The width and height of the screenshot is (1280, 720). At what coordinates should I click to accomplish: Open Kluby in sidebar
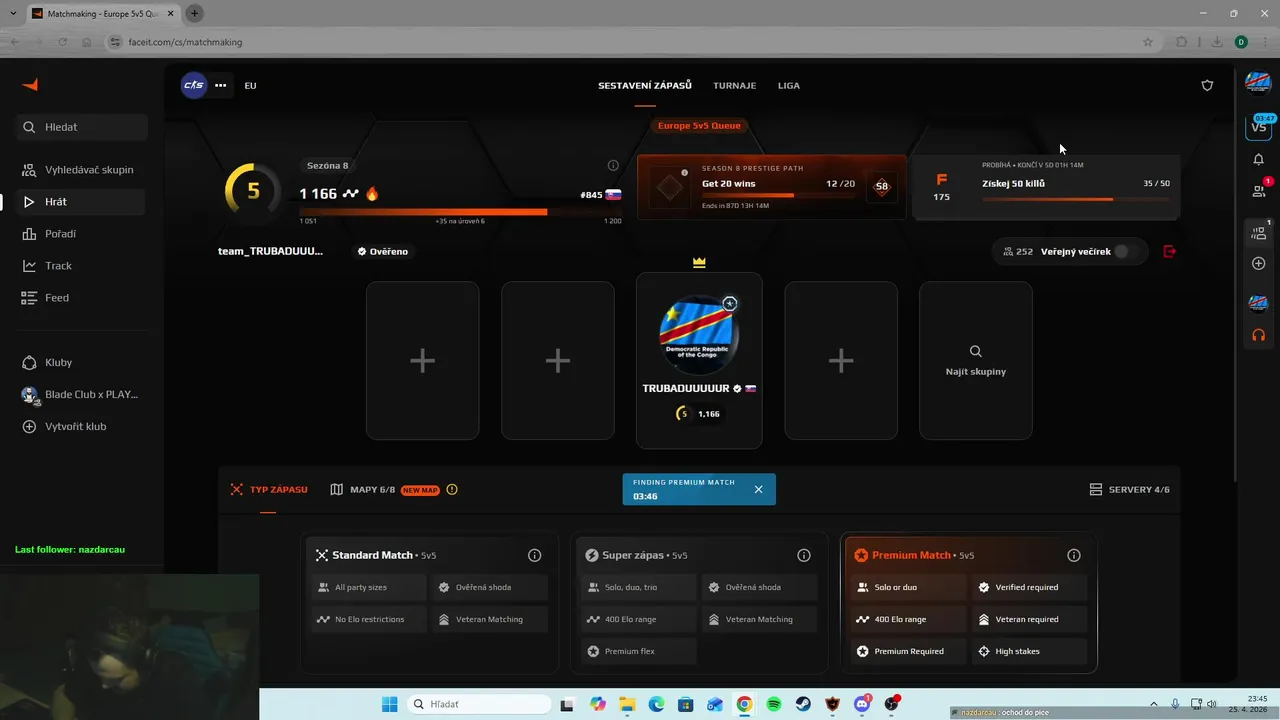[x=82, y=362]
